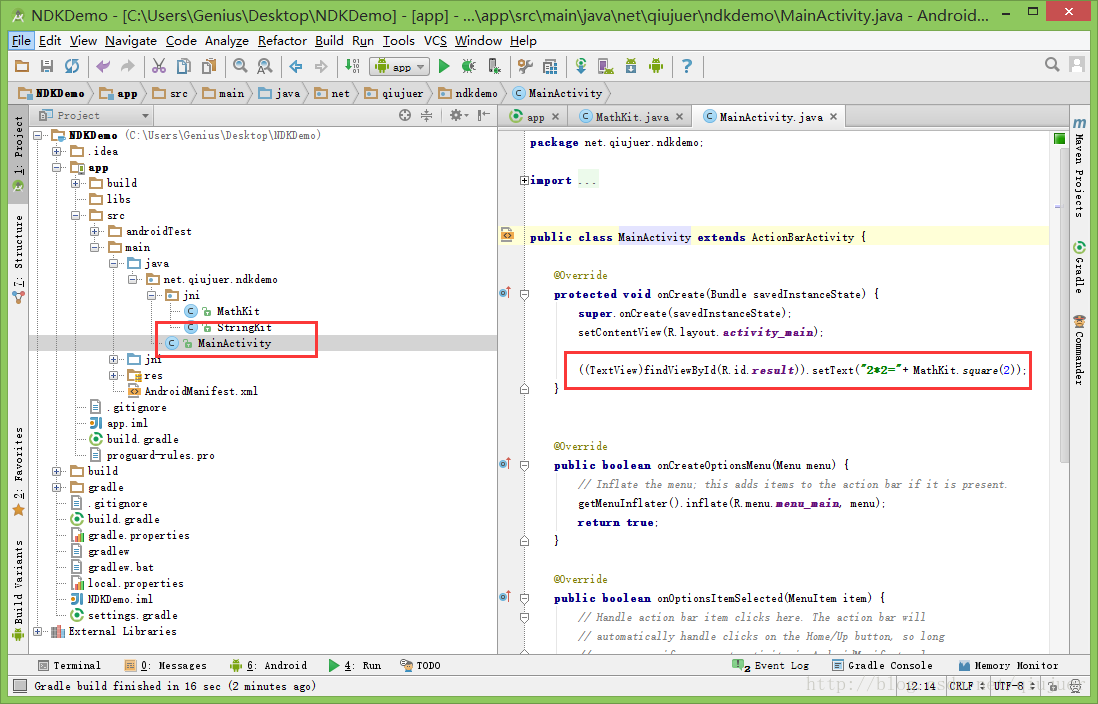Open the AVD Manager icon
This screenshot has width=1098, height=704.
(606, 67)
